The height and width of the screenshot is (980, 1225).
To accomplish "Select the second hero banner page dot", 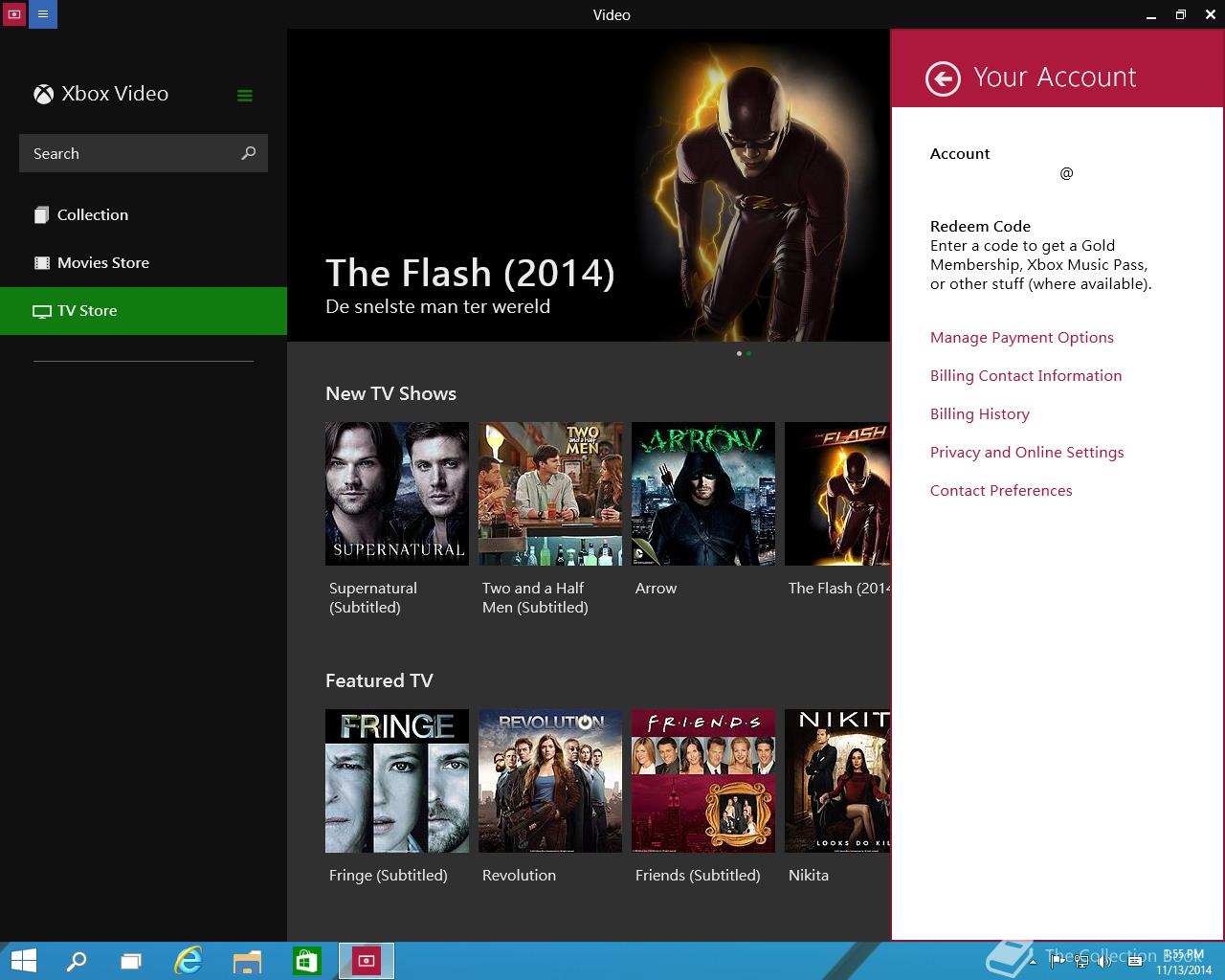I will (x=748, y=353).
